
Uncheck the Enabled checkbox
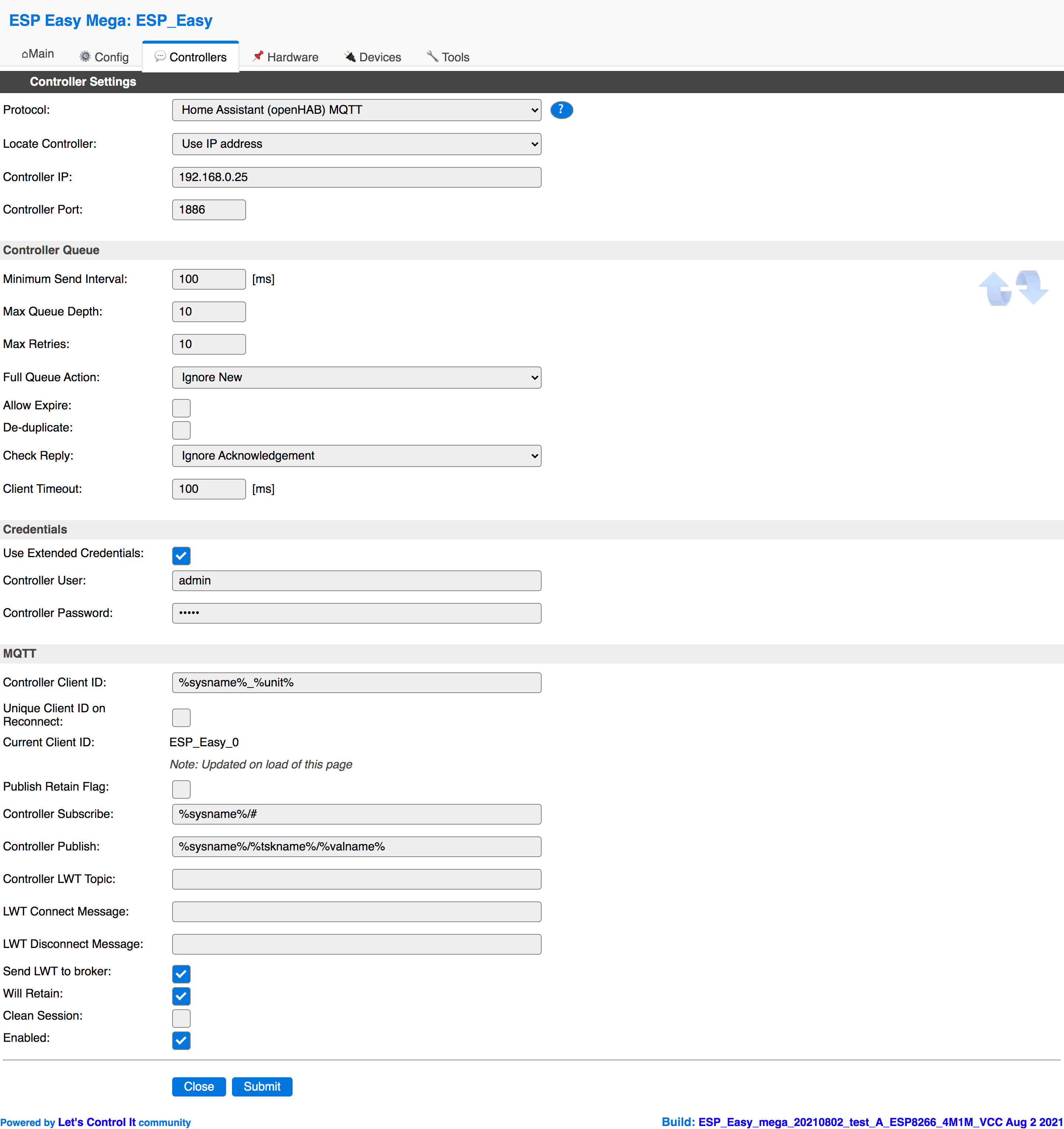[x=181, y=1040]
